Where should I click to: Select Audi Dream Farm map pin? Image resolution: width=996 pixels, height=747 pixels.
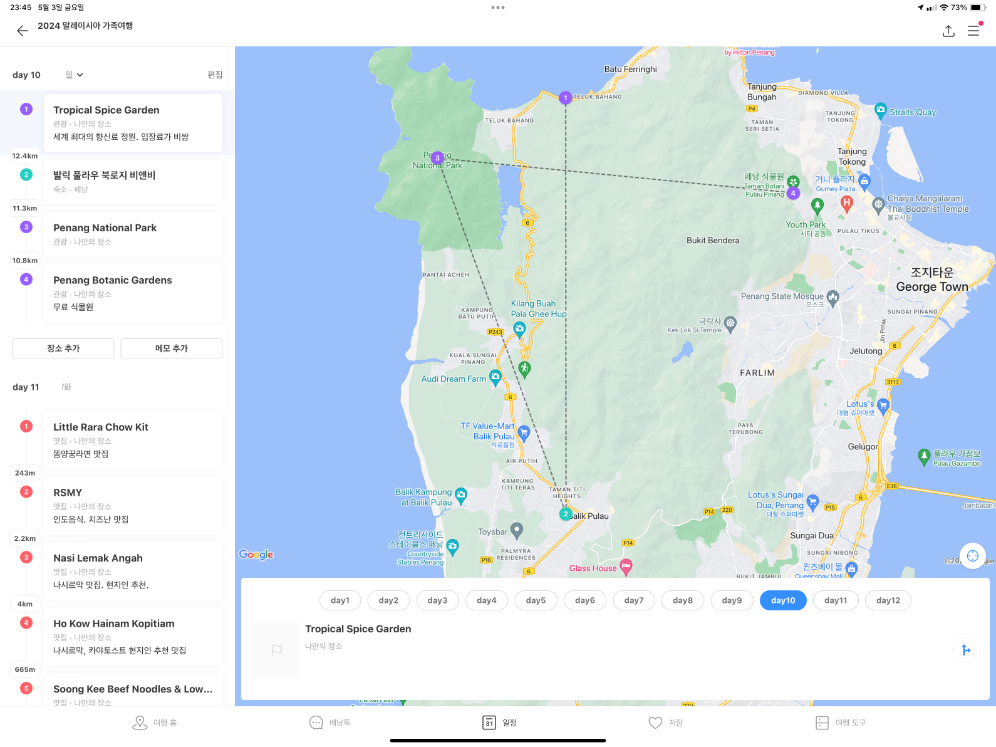point(495,377)
